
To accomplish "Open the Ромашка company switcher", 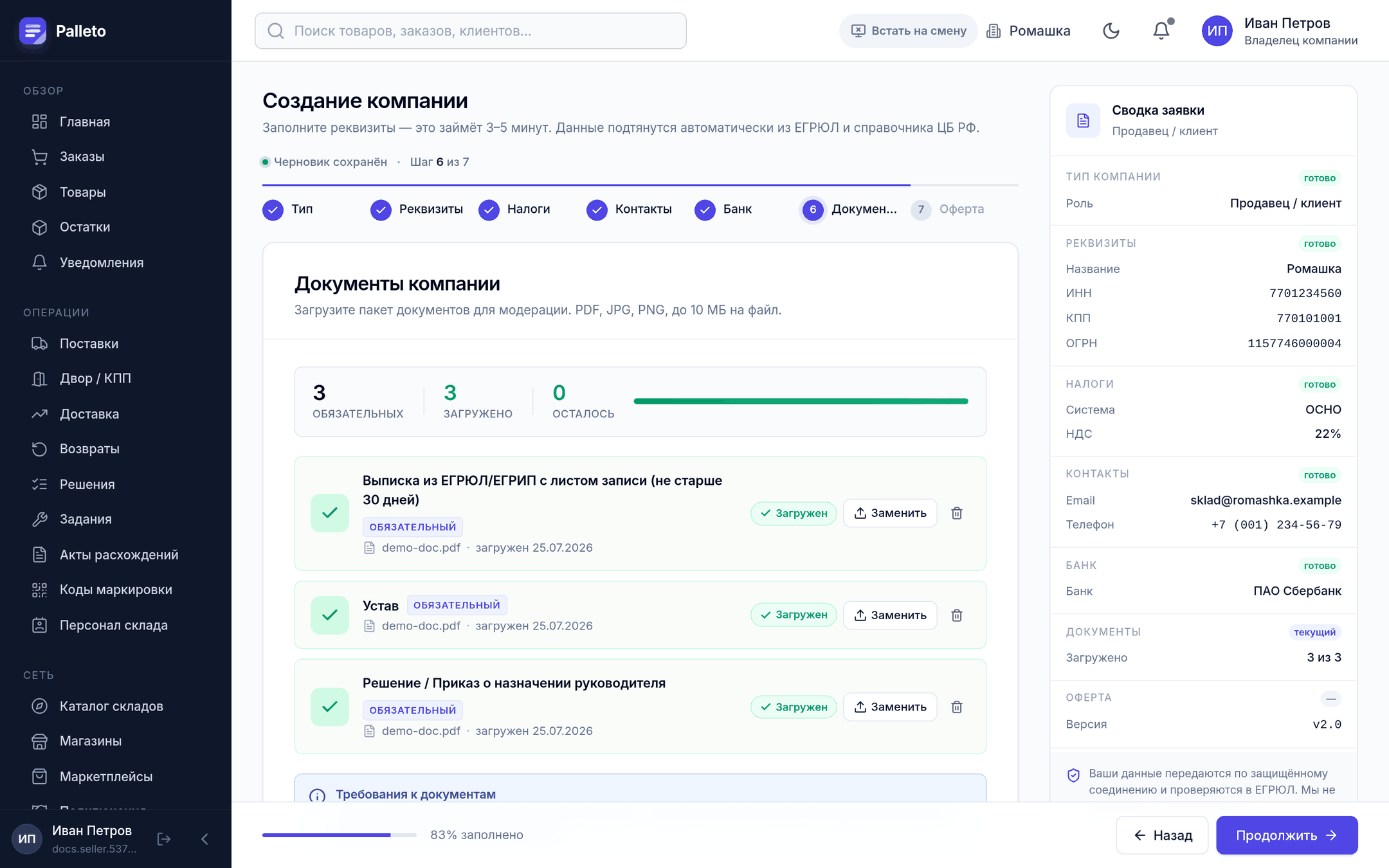I will (x=1029, y=31).
